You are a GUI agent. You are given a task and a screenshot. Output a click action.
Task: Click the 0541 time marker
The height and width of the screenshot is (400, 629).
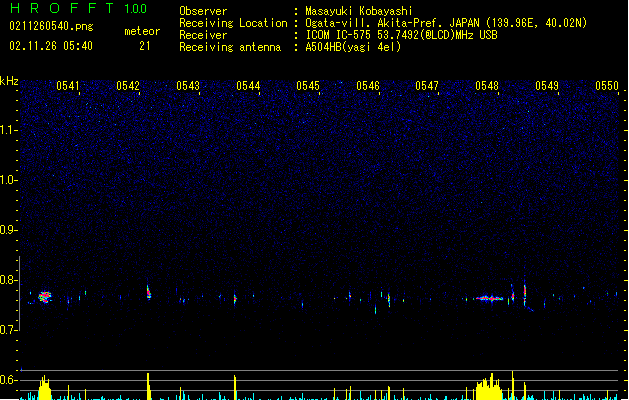coord(68,86)
